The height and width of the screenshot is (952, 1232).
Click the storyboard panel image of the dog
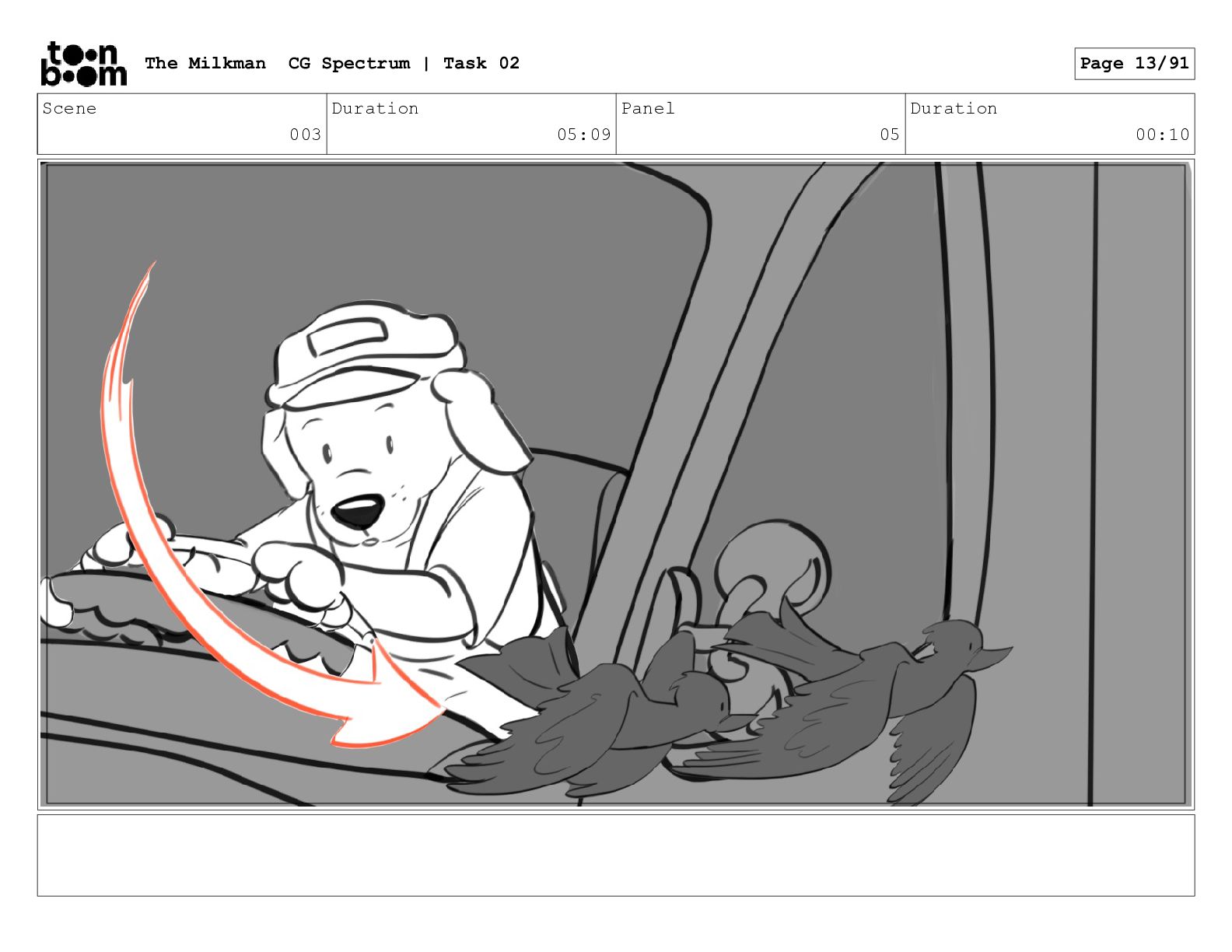pos(615,484)
